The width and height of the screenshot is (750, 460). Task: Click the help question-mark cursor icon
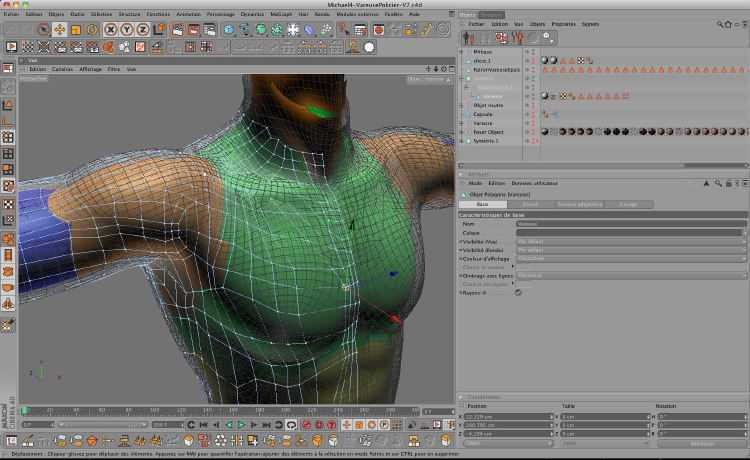click(x=343, y=30)
